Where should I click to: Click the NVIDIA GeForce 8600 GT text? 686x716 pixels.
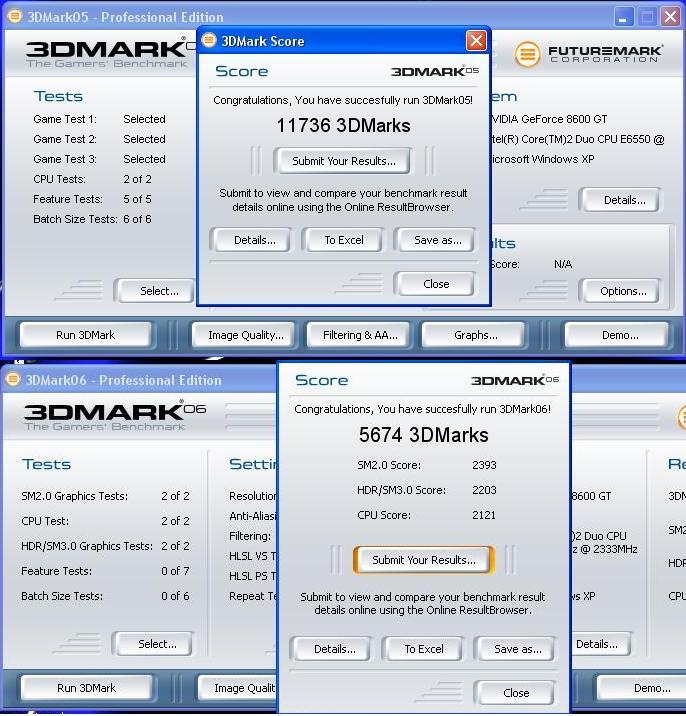point(549,119)
